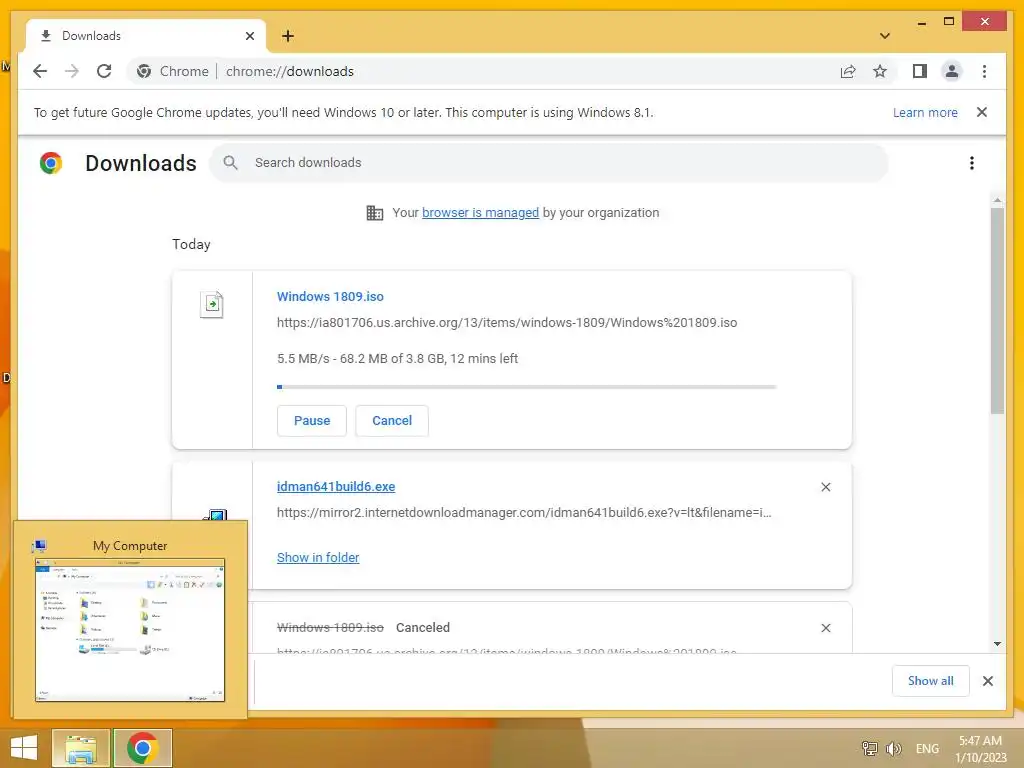Open the My Computer window preview thumbnail
Screen dimensions: 1024x768
click(130, 630)
